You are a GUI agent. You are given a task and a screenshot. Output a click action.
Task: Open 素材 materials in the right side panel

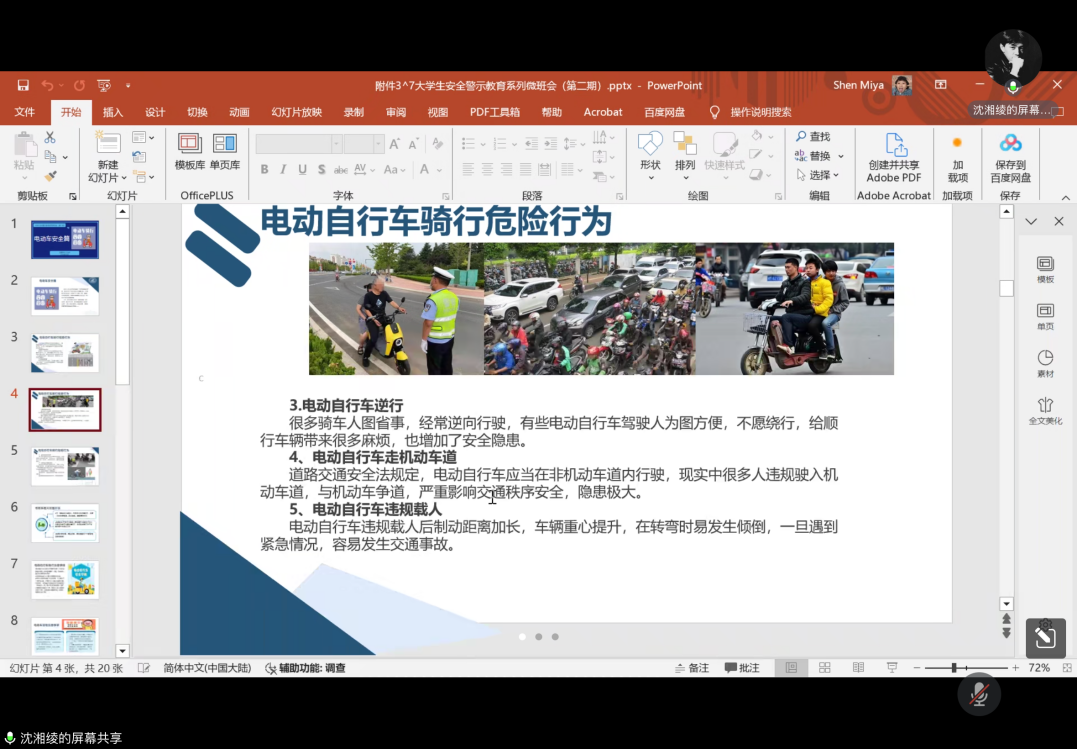[1045, 363]
